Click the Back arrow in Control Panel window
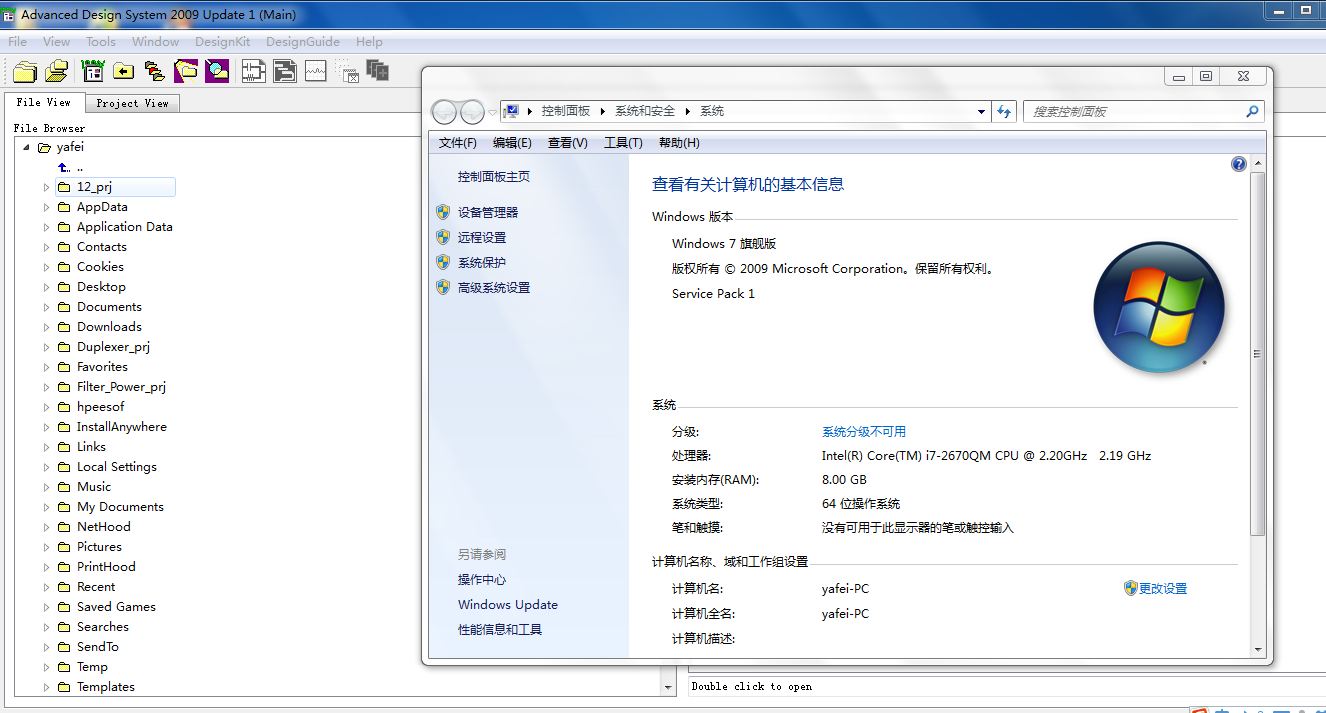 [x=445, y=112]
